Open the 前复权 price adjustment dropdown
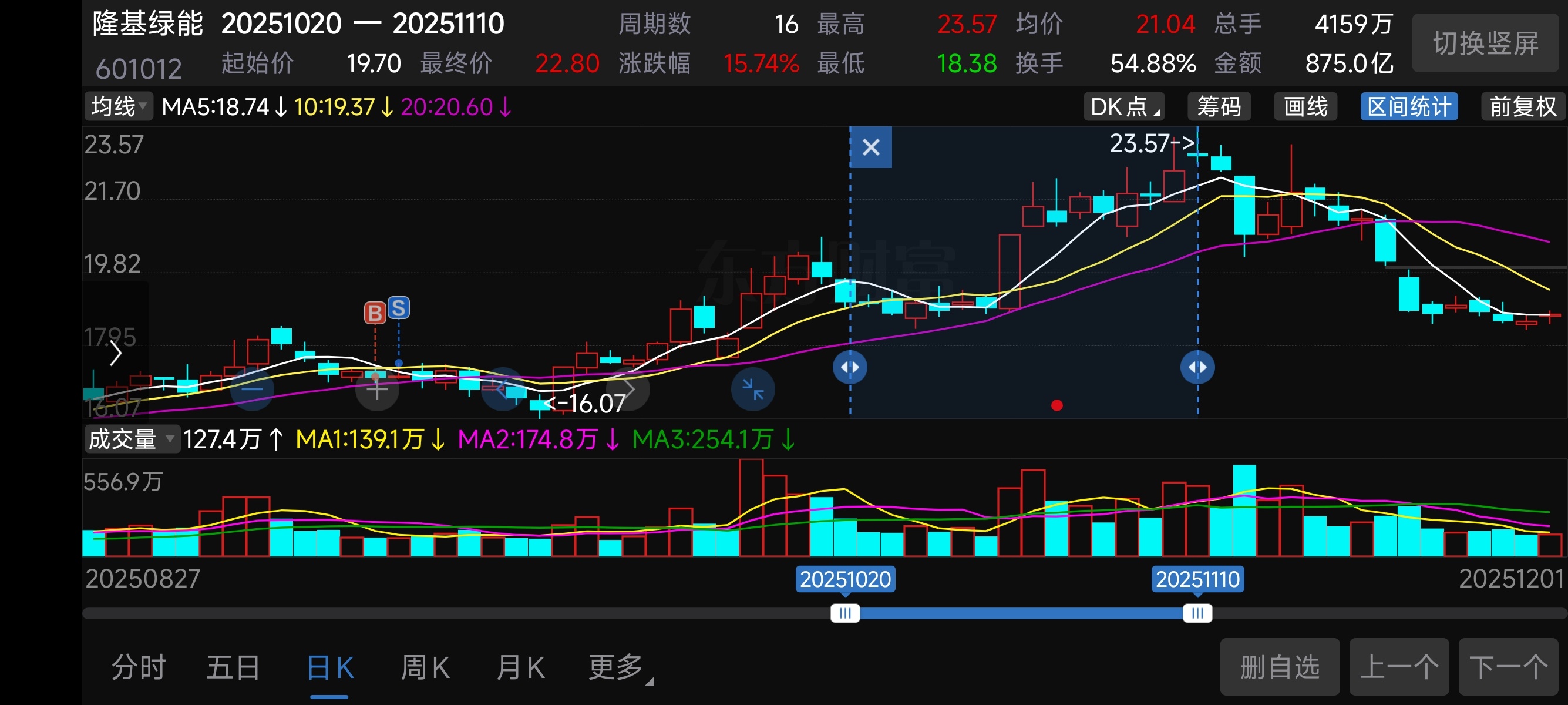The width and height of the screenshot is (1568, 705). (1522, 107)
